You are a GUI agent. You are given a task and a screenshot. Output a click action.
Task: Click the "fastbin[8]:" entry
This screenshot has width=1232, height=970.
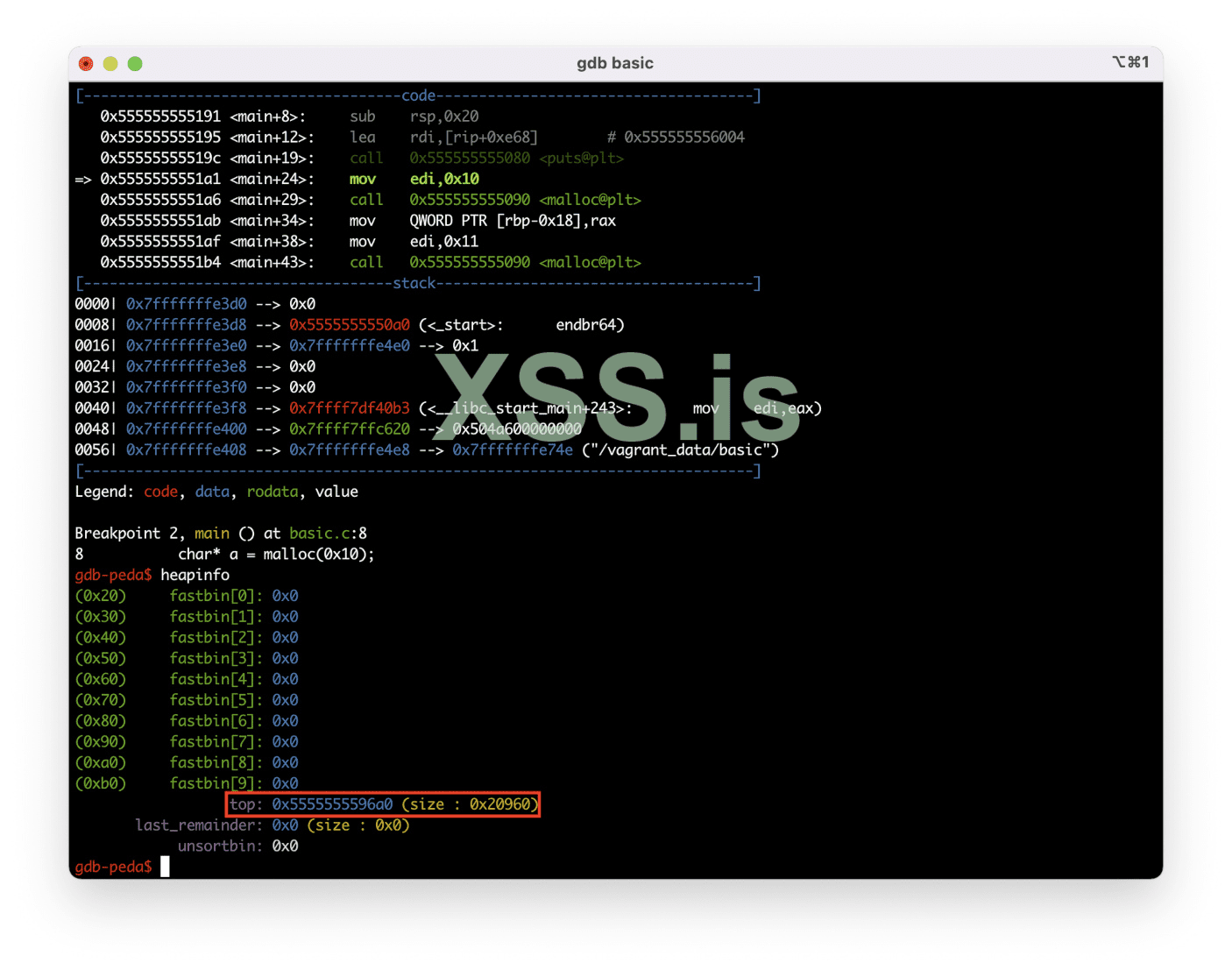point(216,763)
